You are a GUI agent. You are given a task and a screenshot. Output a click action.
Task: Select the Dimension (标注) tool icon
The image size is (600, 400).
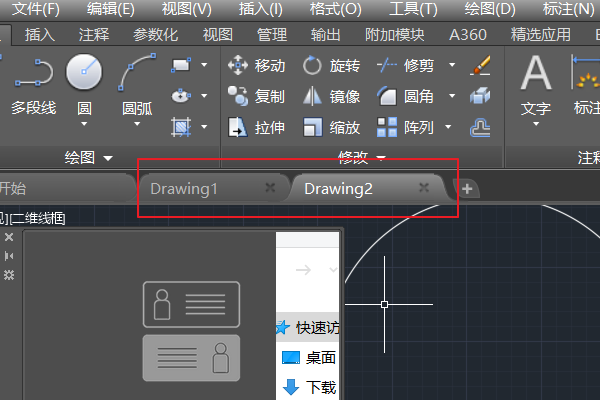coord(585,73)
